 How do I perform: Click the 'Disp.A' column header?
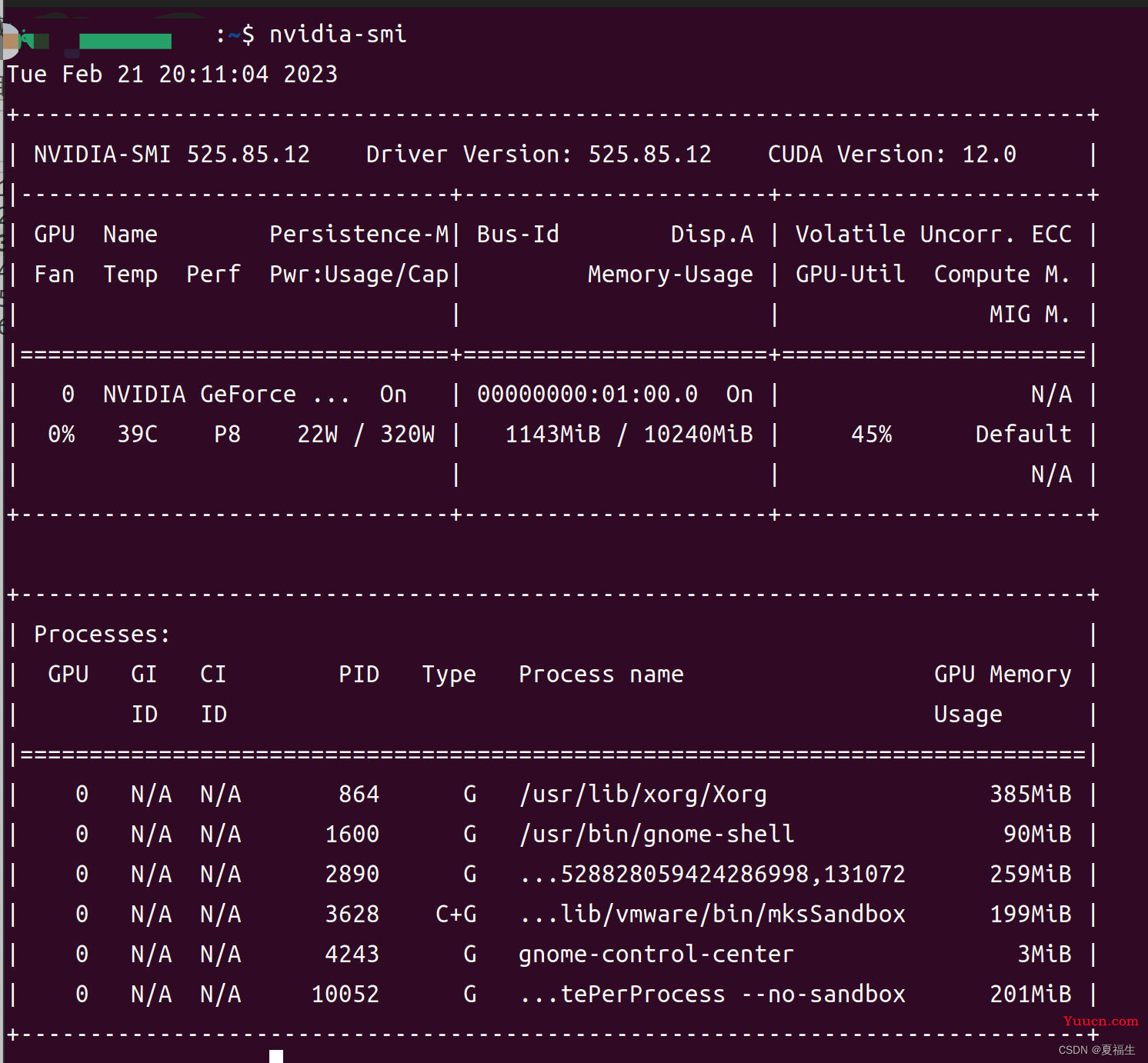click(x=712, y=234)
